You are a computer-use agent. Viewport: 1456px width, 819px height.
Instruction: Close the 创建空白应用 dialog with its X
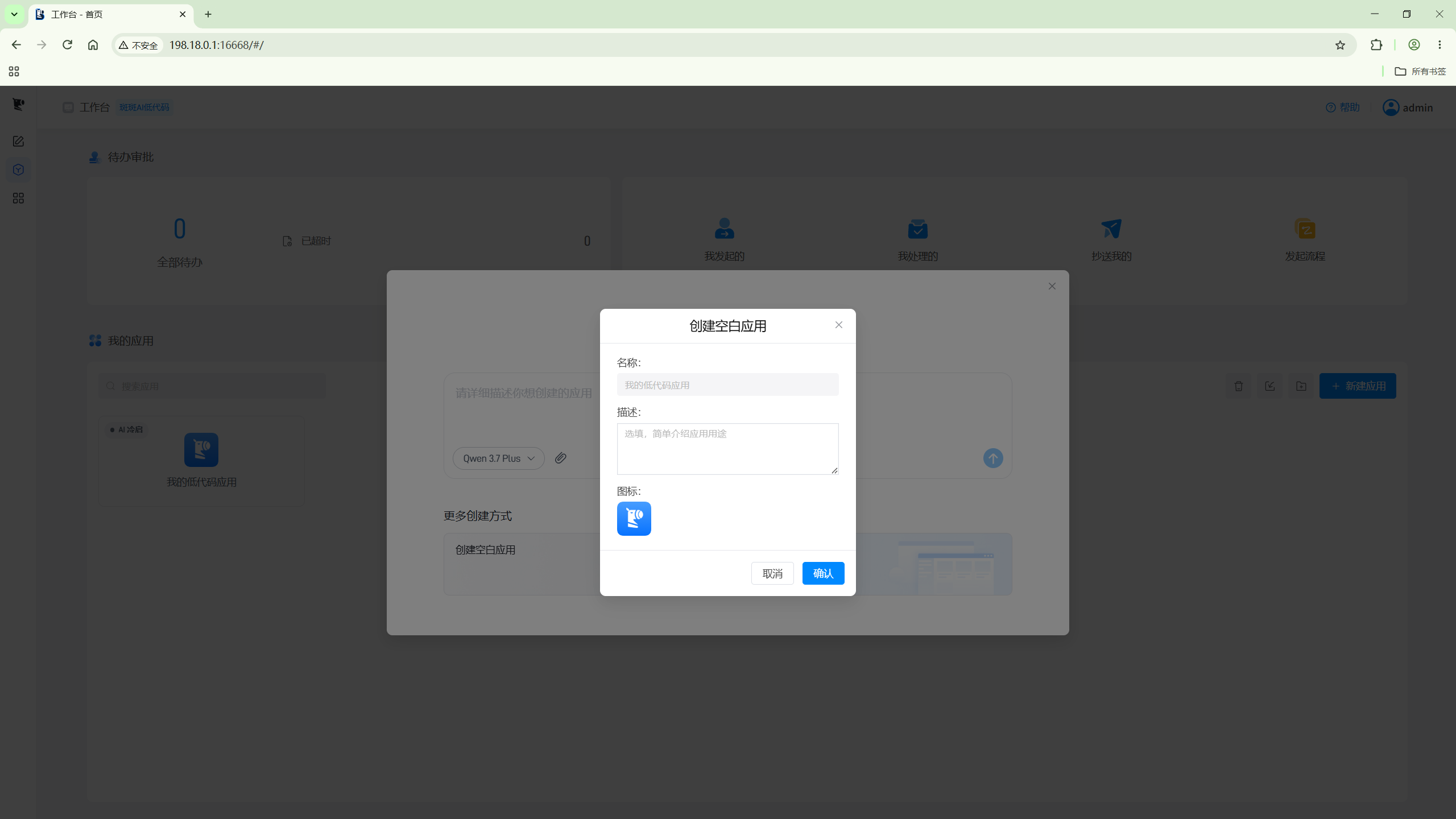click(838, 325)
